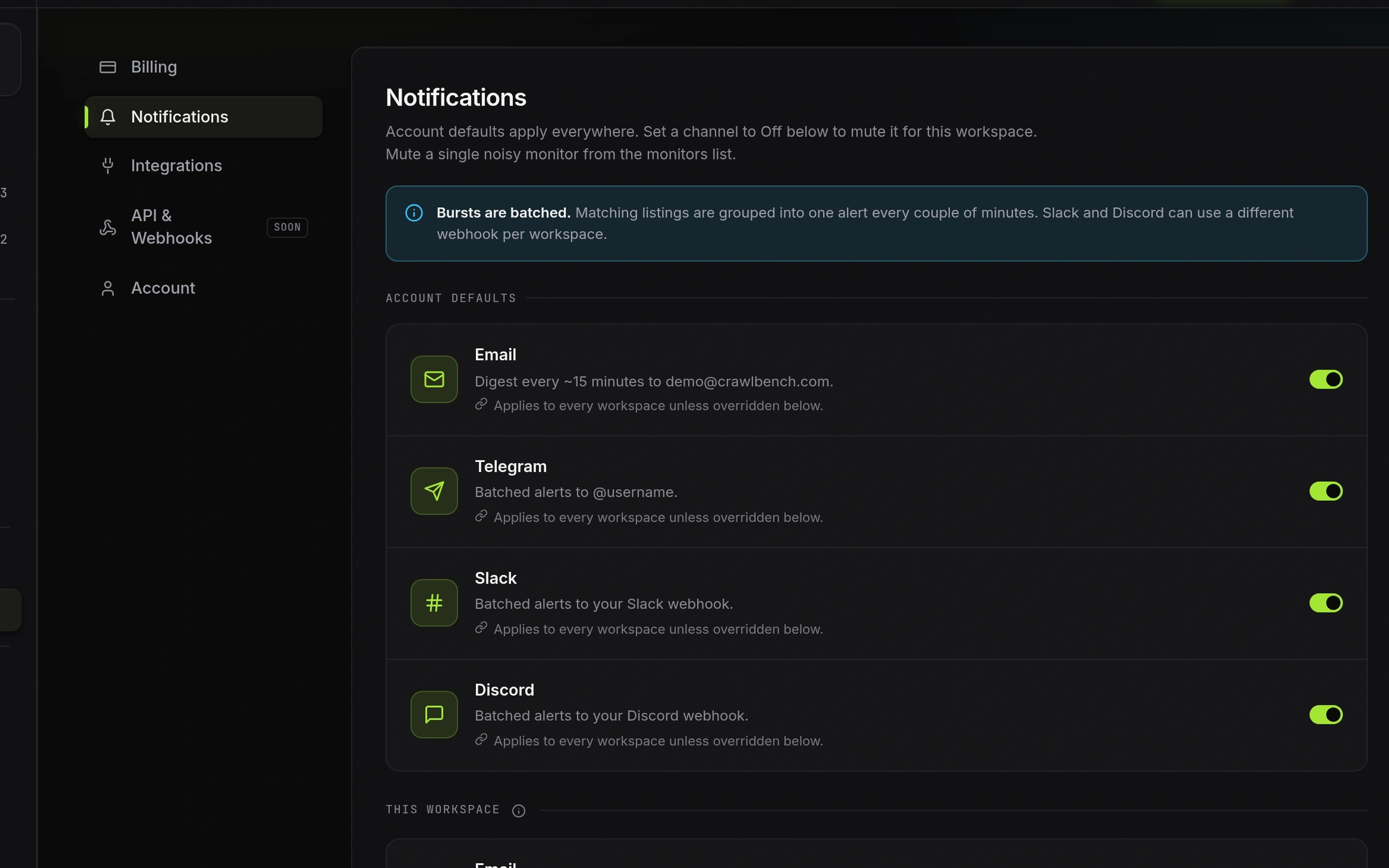Screen dimensions: 1389x868
Task: Click the 'Bursts are batched.' bold text
Action: click(x=504, y=213)
